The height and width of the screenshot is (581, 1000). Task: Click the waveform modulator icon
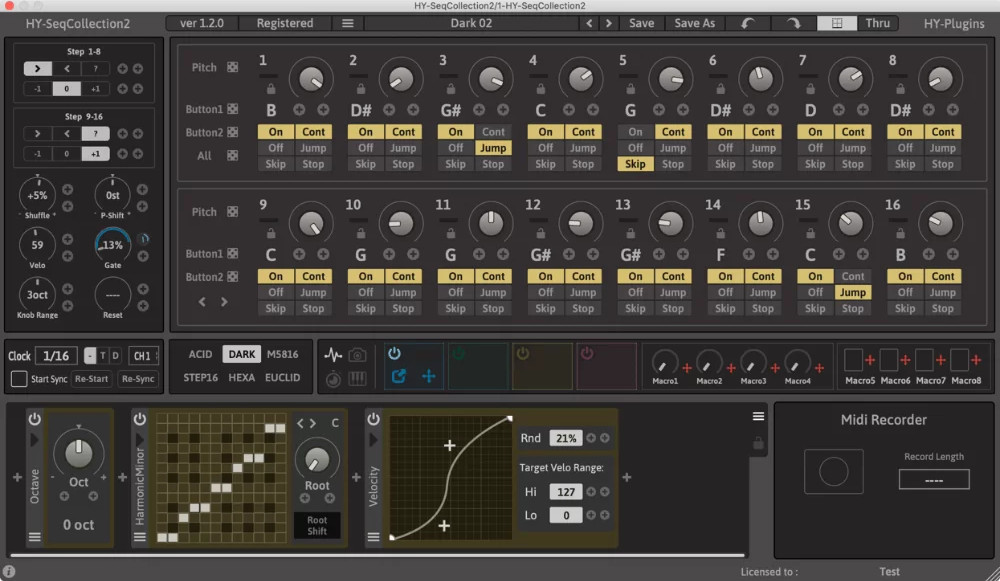[334, 355]
